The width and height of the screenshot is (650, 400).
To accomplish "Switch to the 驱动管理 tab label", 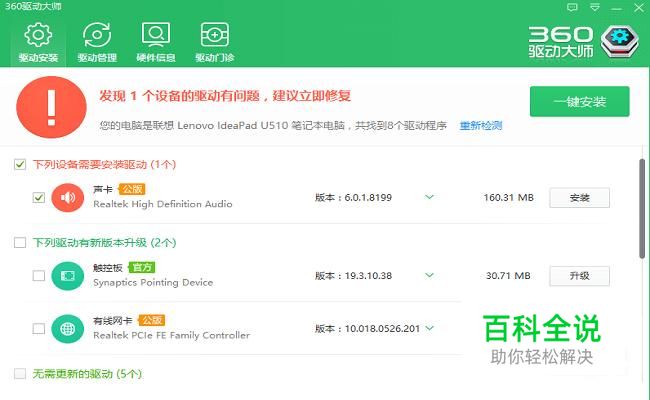I will (x=97, y=58).
